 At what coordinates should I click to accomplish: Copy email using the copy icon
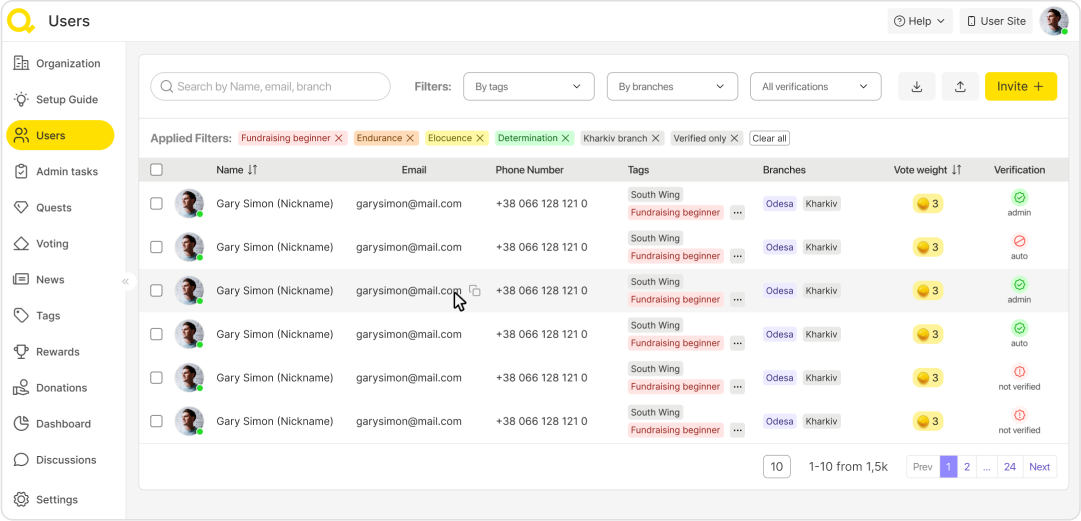tap(475, 291)
